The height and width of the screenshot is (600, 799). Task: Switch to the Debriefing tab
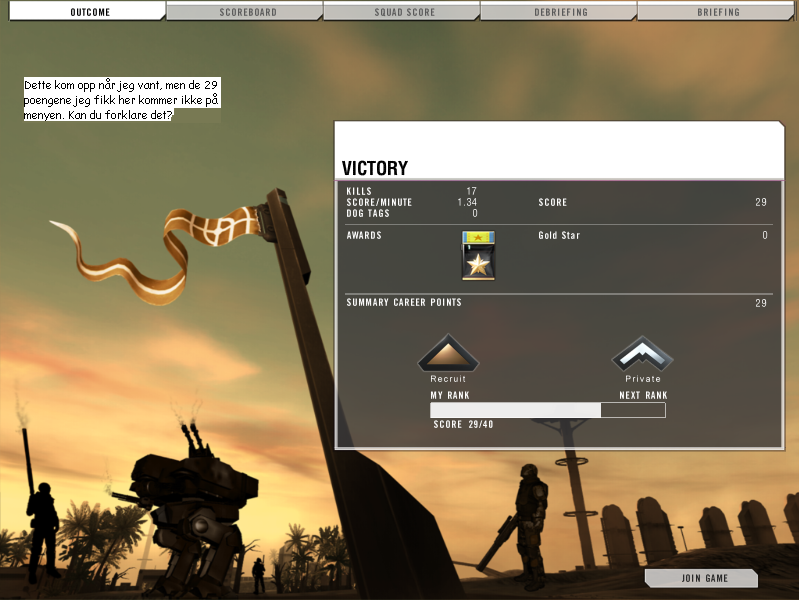pyautogui.click(x=558, y=11)
